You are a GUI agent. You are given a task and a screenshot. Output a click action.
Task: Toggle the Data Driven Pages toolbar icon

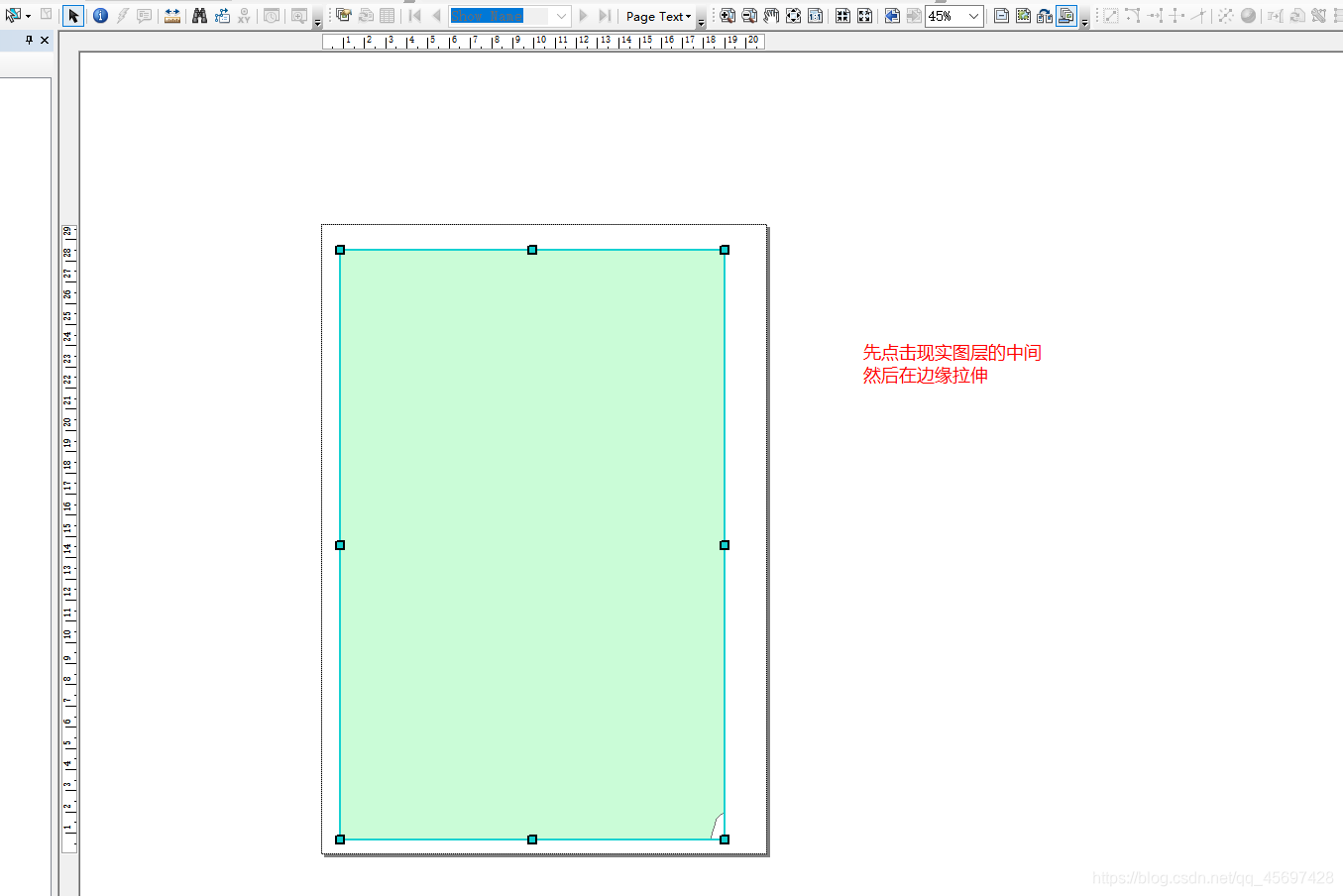point(1066,16)
